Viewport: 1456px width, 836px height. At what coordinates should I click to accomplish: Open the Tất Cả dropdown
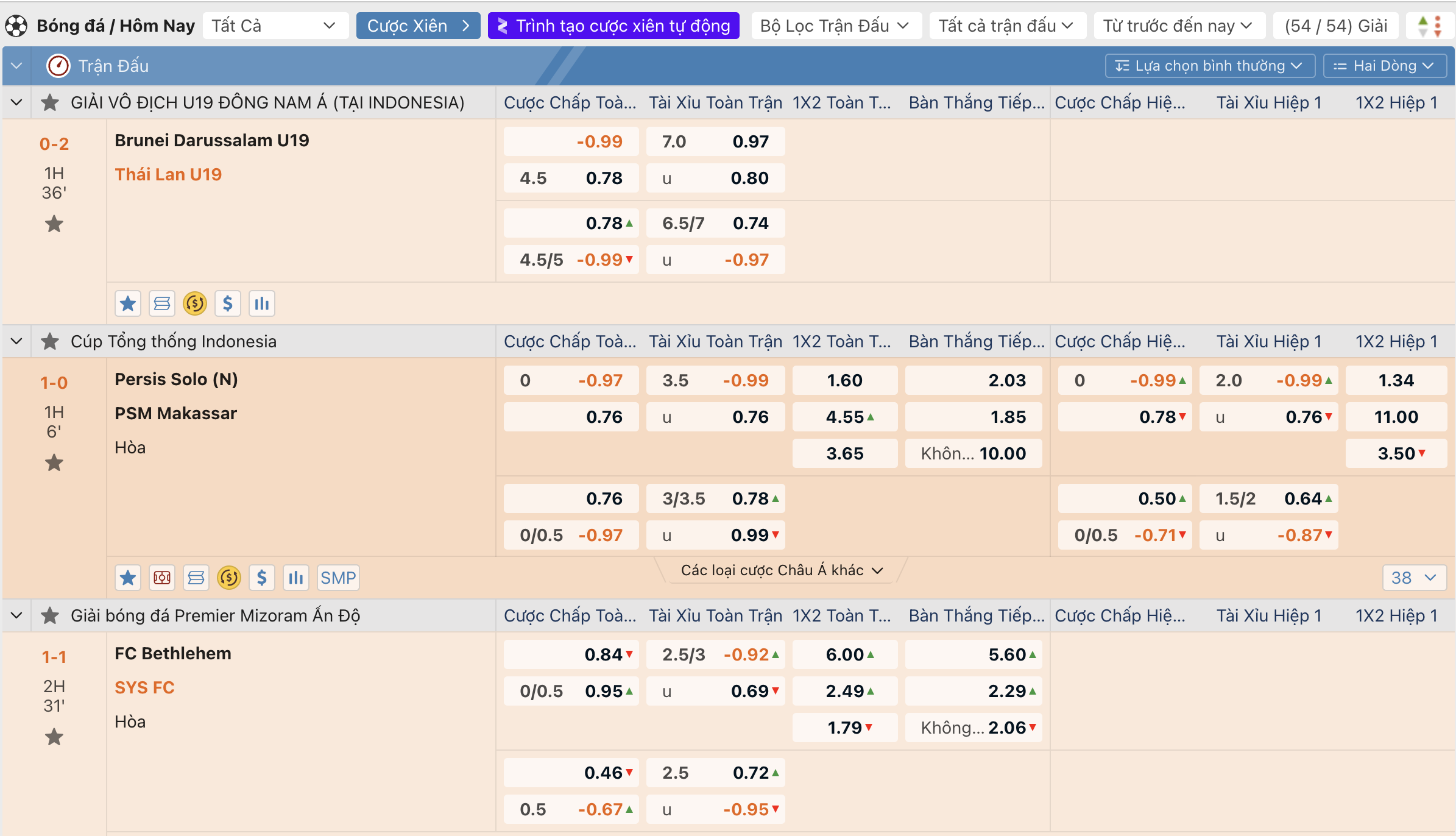(275, 26)
